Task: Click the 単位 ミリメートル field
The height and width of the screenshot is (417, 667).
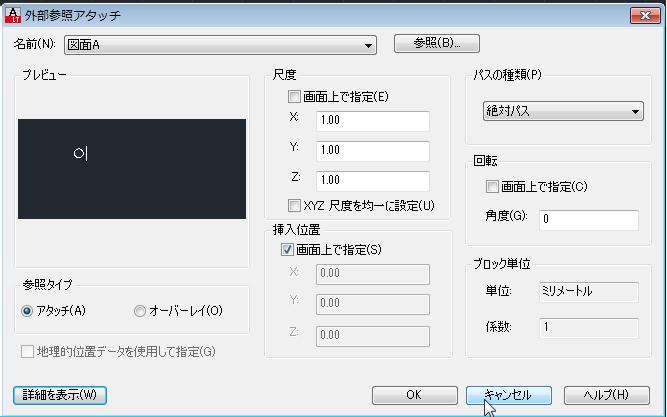Action: [x=589, y=292]
